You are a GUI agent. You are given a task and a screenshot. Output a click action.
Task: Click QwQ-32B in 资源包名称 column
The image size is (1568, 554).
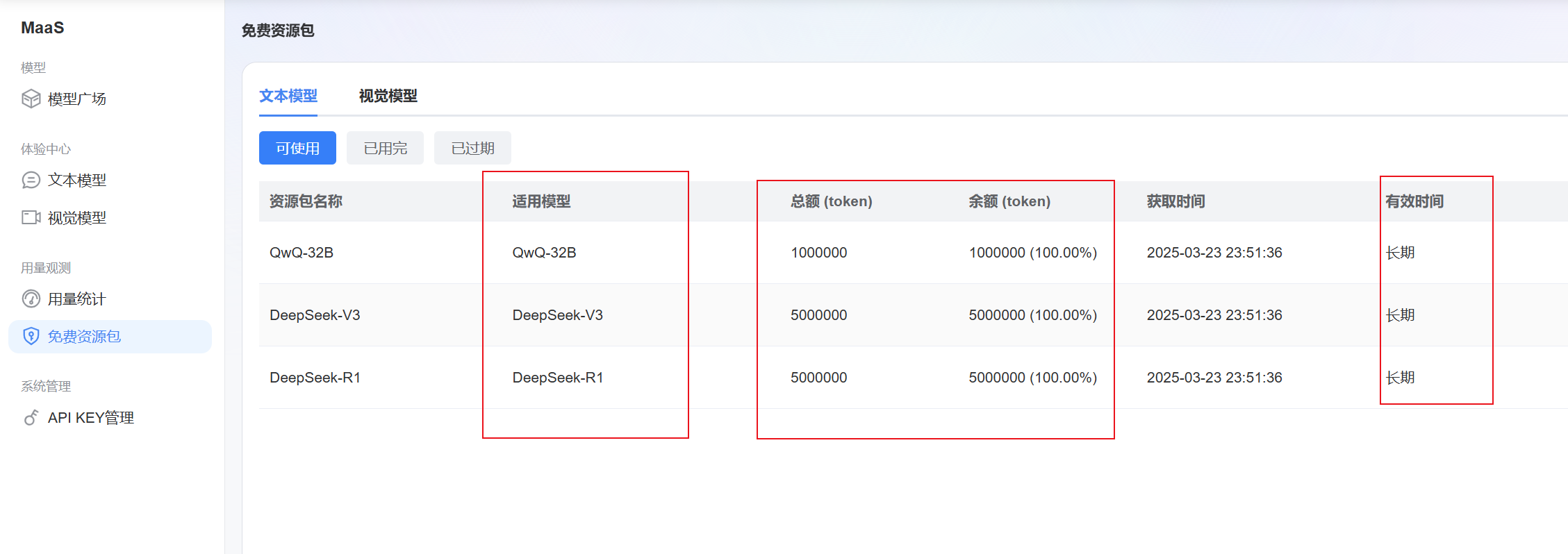[302, 253]
